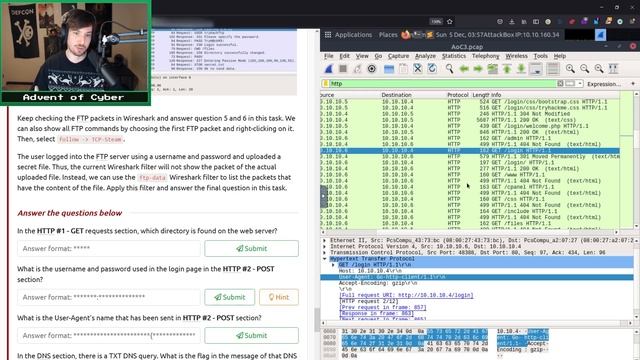Expand the Ethernet II details row
Image resolution: width=640 pixels, height=360 pixels.
[x=325, y=240]
